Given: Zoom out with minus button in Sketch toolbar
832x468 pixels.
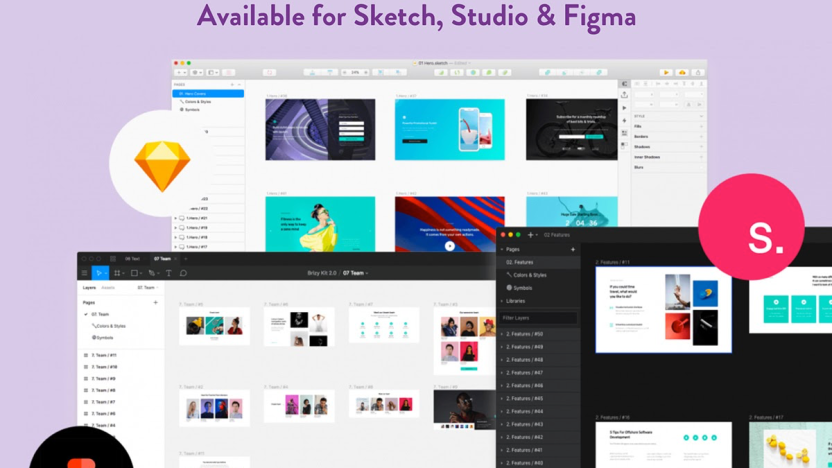Looking at the screenshot, I should [x=345, y=72].
